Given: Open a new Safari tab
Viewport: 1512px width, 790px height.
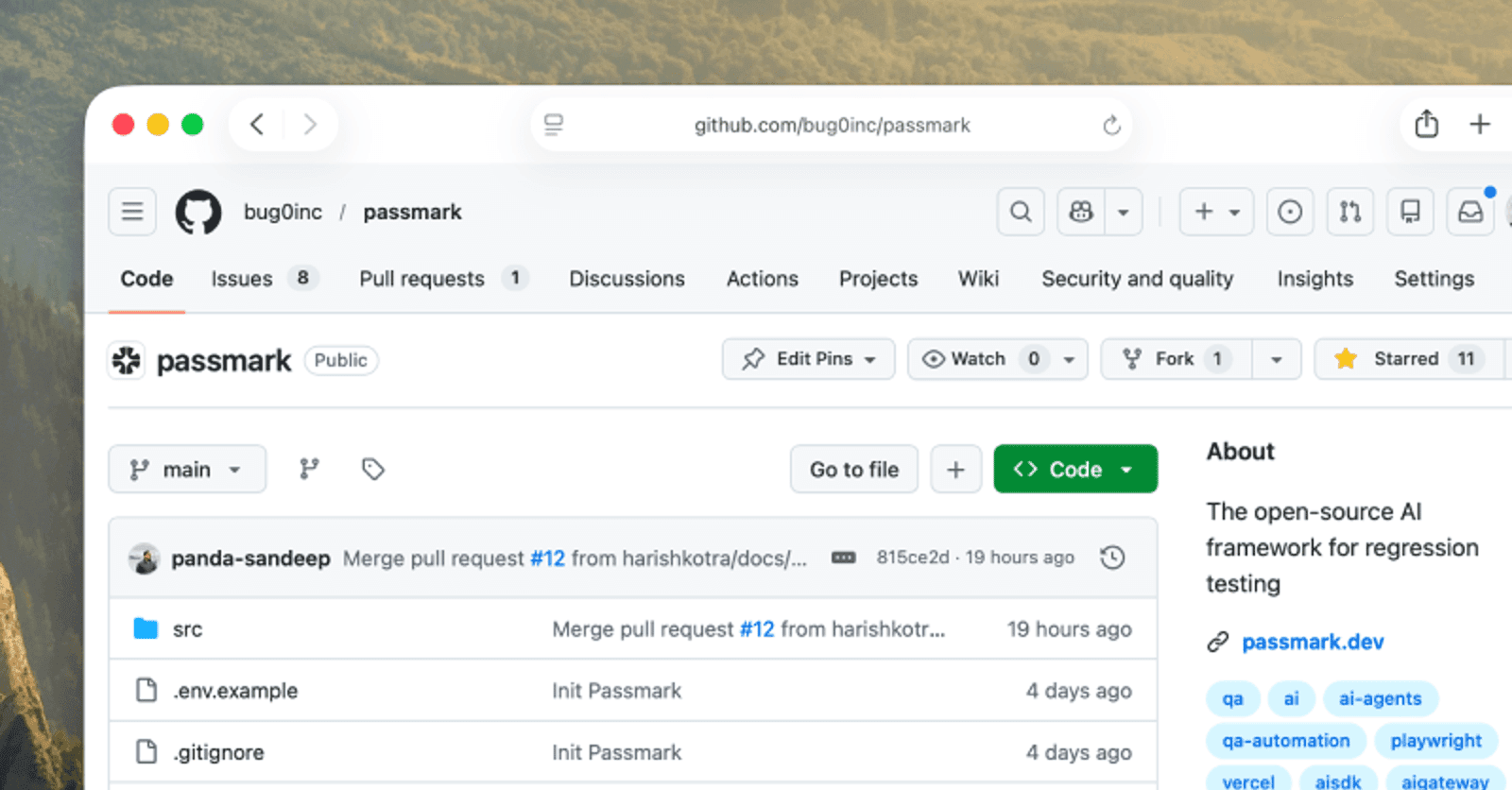Looking at the screenshot, I should [x=1480, y=124].
